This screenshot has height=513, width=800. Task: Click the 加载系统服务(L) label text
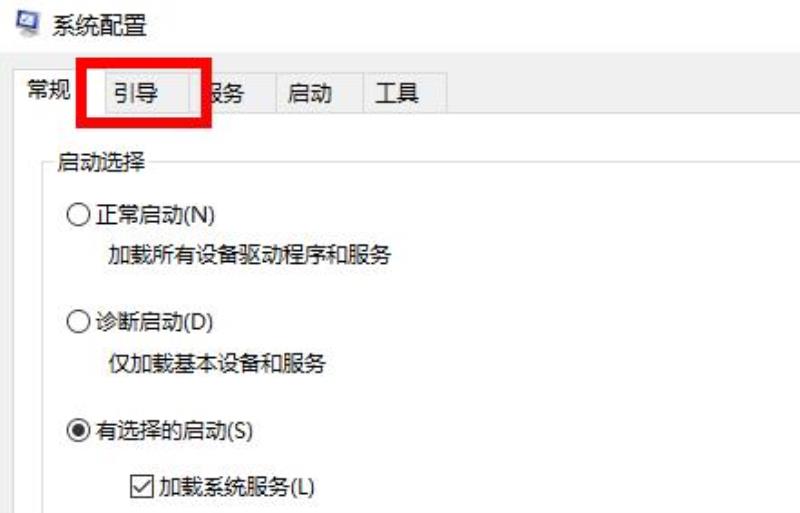click(237, 487)
